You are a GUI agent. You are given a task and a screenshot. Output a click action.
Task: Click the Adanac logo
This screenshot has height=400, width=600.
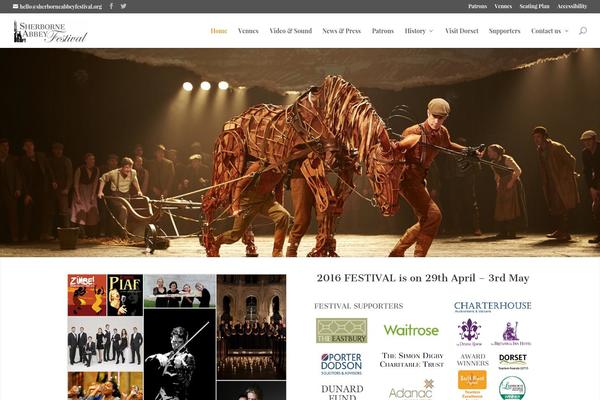(x=411, y=390)
